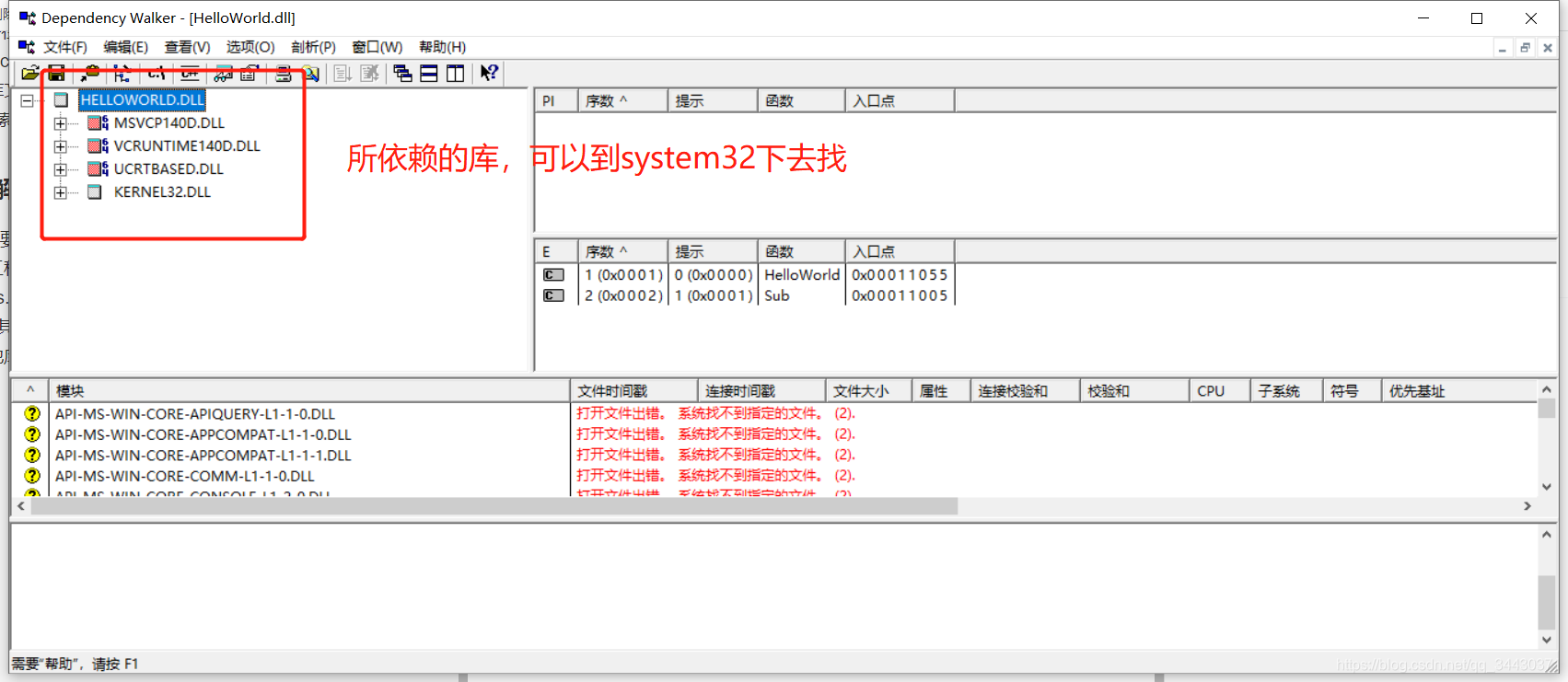This screenshot has width=1568, height=682.
Task: Click the module list horizontal scrollbar thumb
Action: coord(494,506)
